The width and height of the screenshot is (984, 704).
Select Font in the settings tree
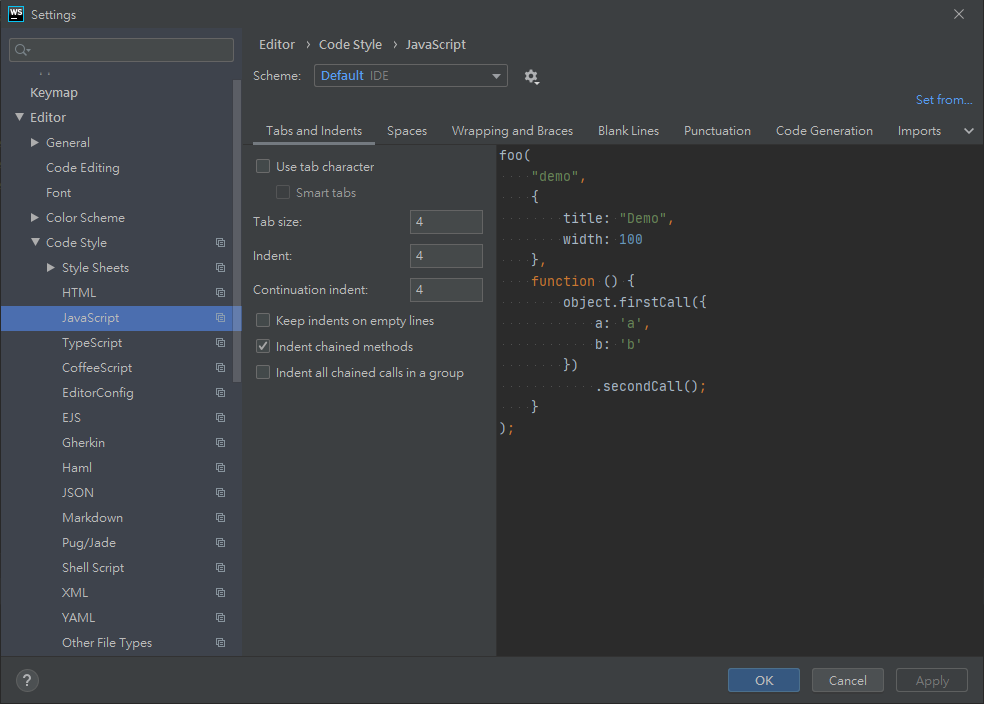[x=58, y=193]
